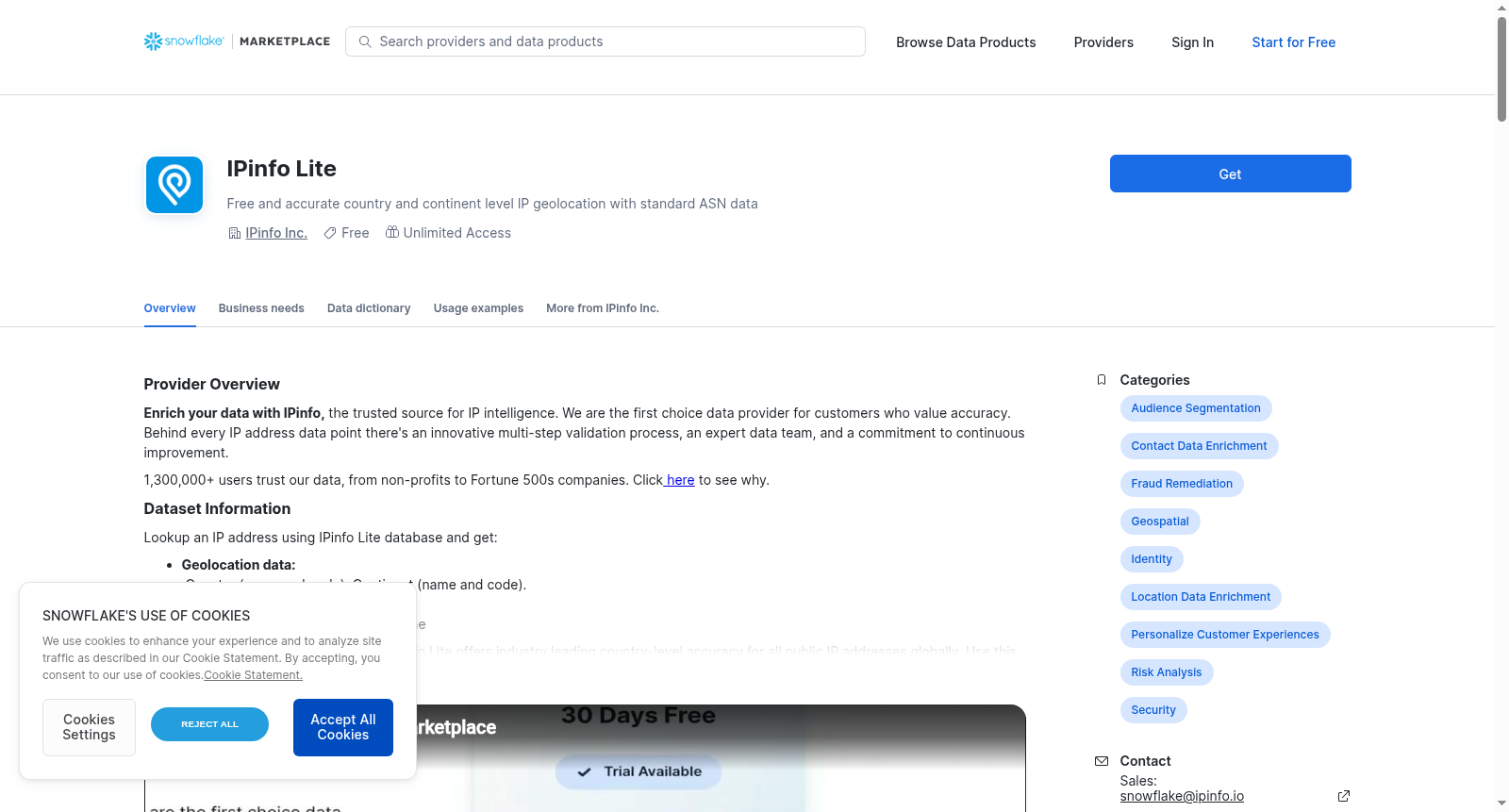Click the 'Provider Overview' heading

pyautogui.click(x=211, y=384)
